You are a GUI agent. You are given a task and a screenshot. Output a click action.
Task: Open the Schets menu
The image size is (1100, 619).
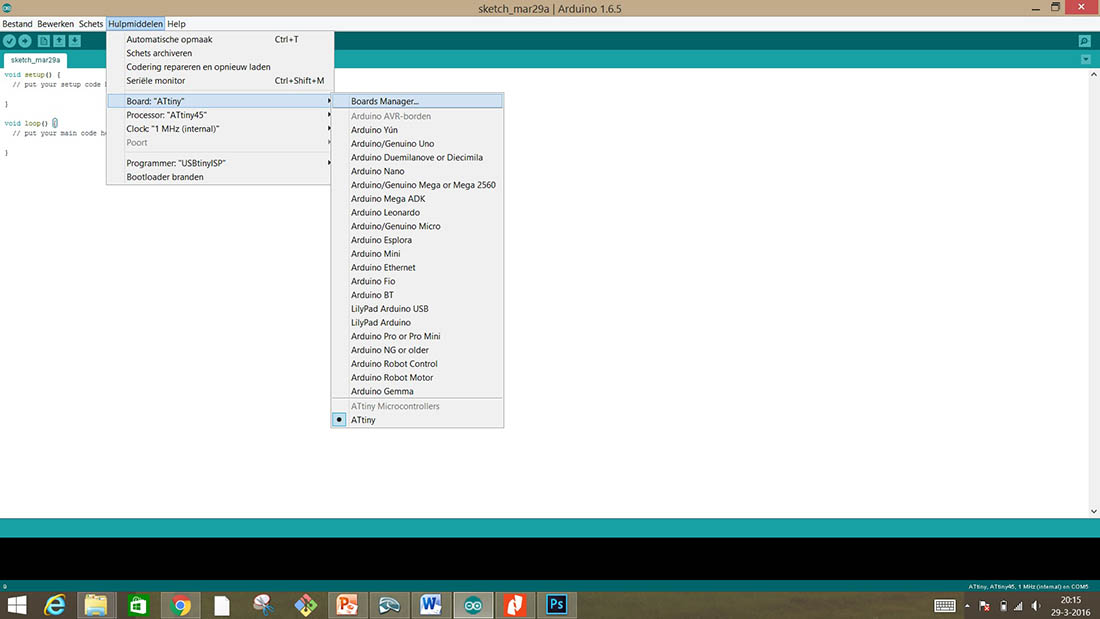coord(90,24)
